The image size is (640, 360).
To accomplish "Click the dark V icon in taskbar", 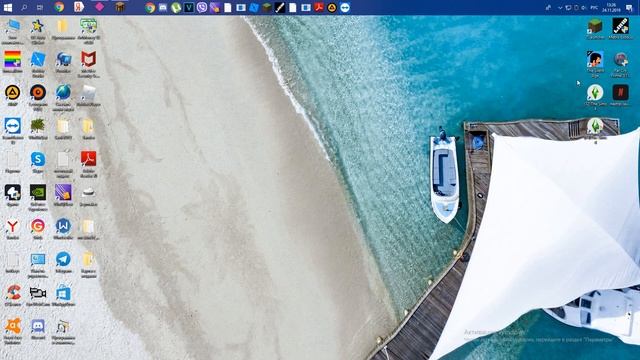I will click(189, 7).
